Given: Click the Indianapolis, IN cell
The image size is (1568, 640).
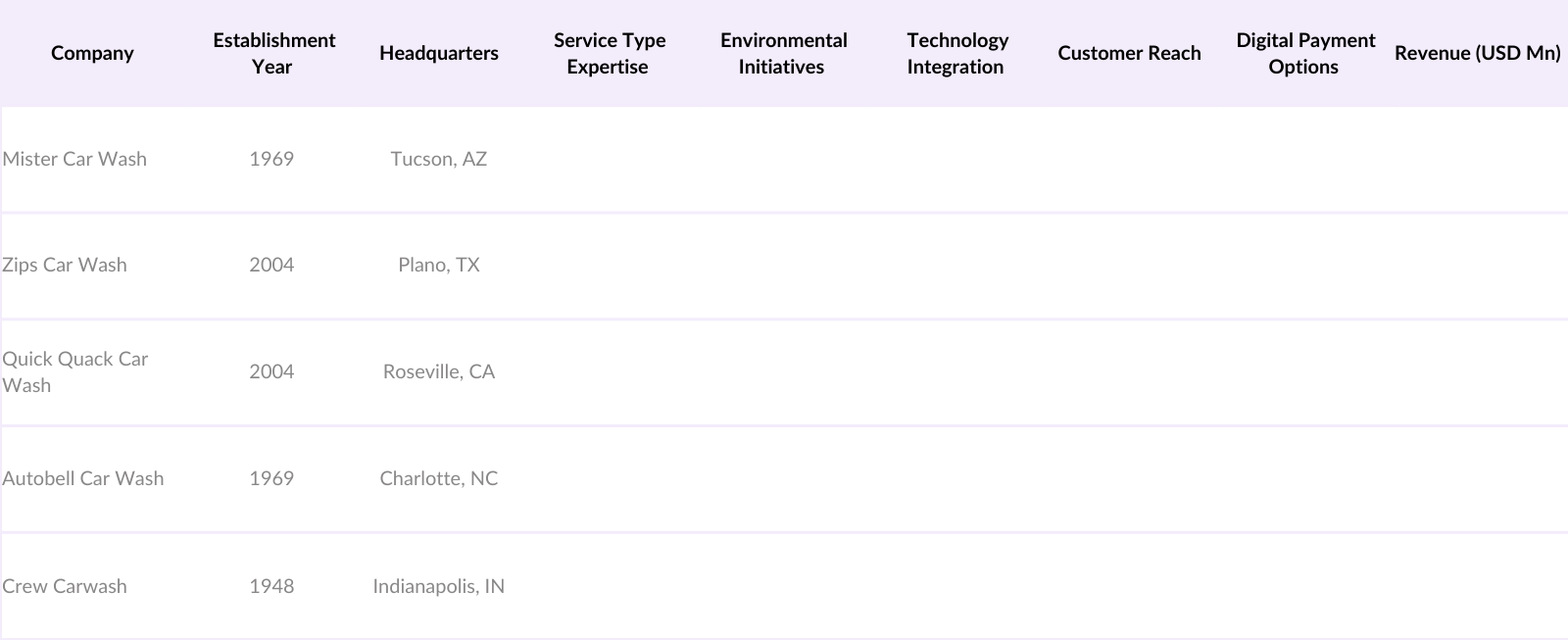Looking at the screenshot, I should pos(438,586).
